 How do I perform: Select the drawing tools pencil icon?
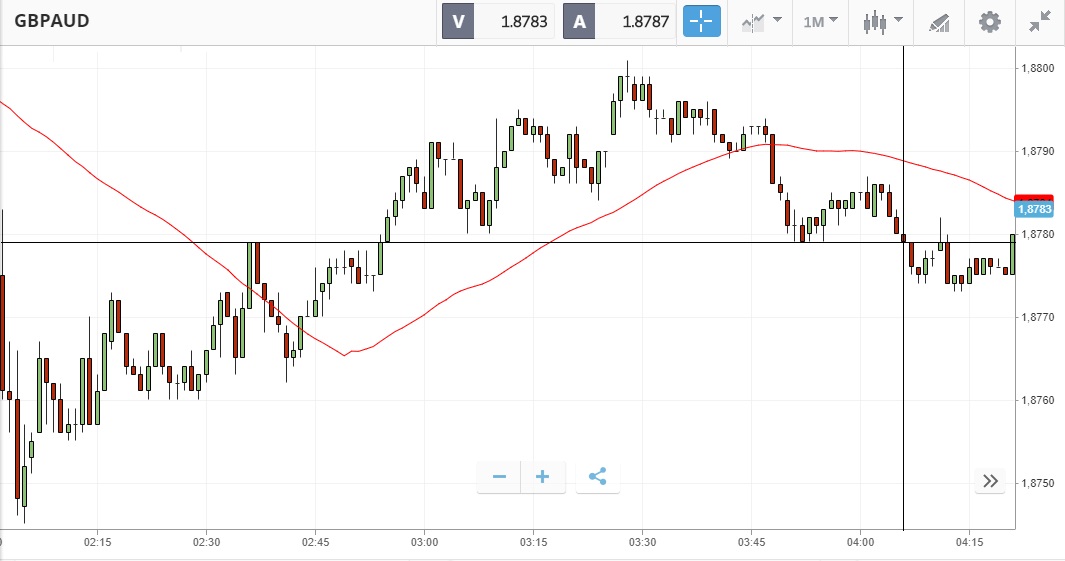click(x=938, y=21)
